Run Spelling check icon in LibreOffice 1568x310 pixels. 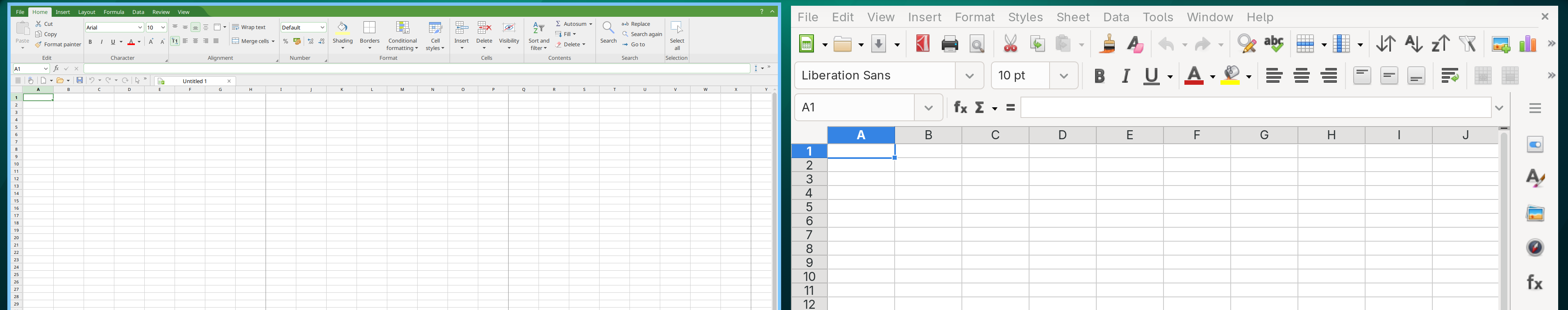(1273, 44)
